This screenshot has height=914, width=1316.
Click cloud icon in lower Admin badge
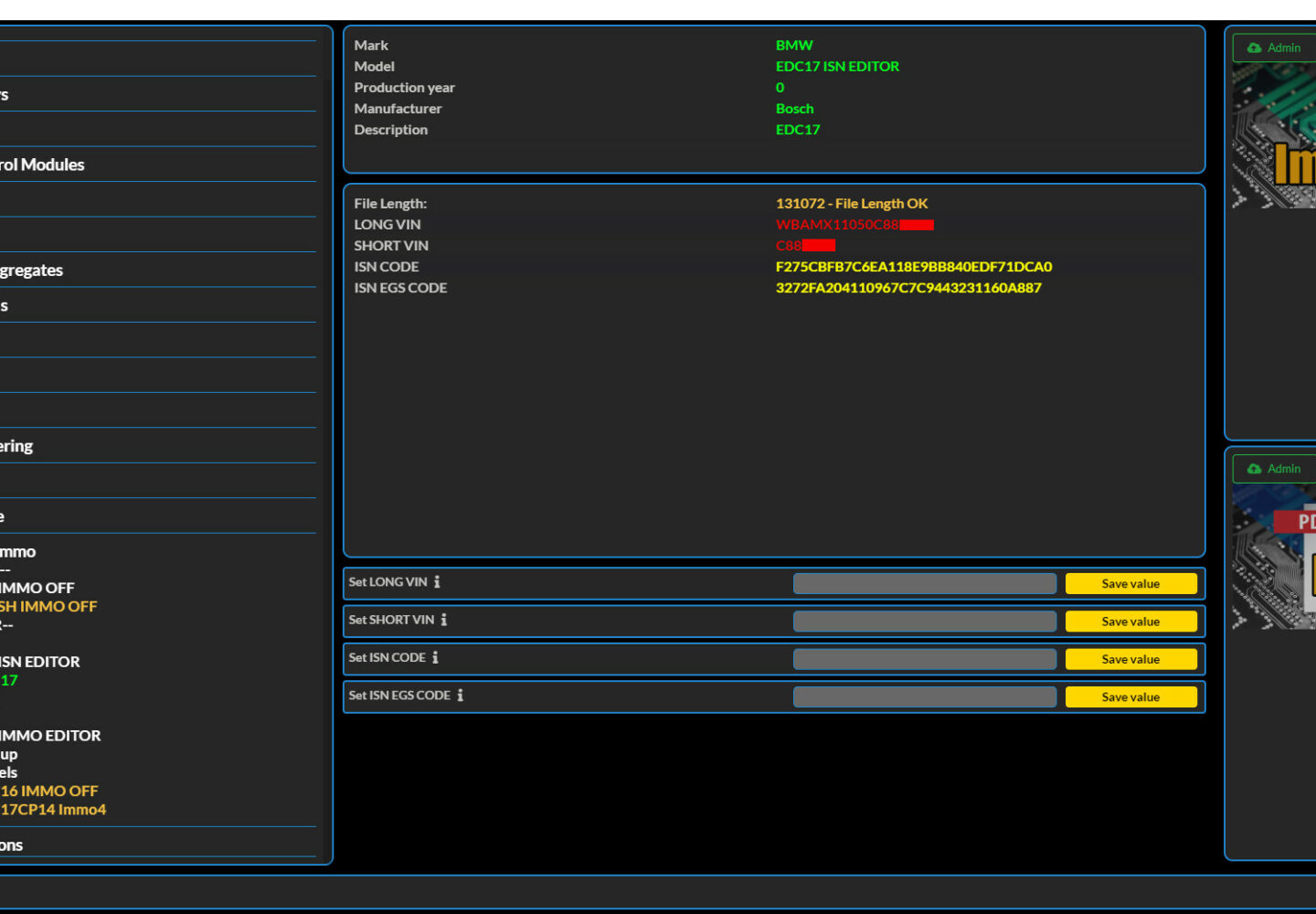tap(1254, 469)
